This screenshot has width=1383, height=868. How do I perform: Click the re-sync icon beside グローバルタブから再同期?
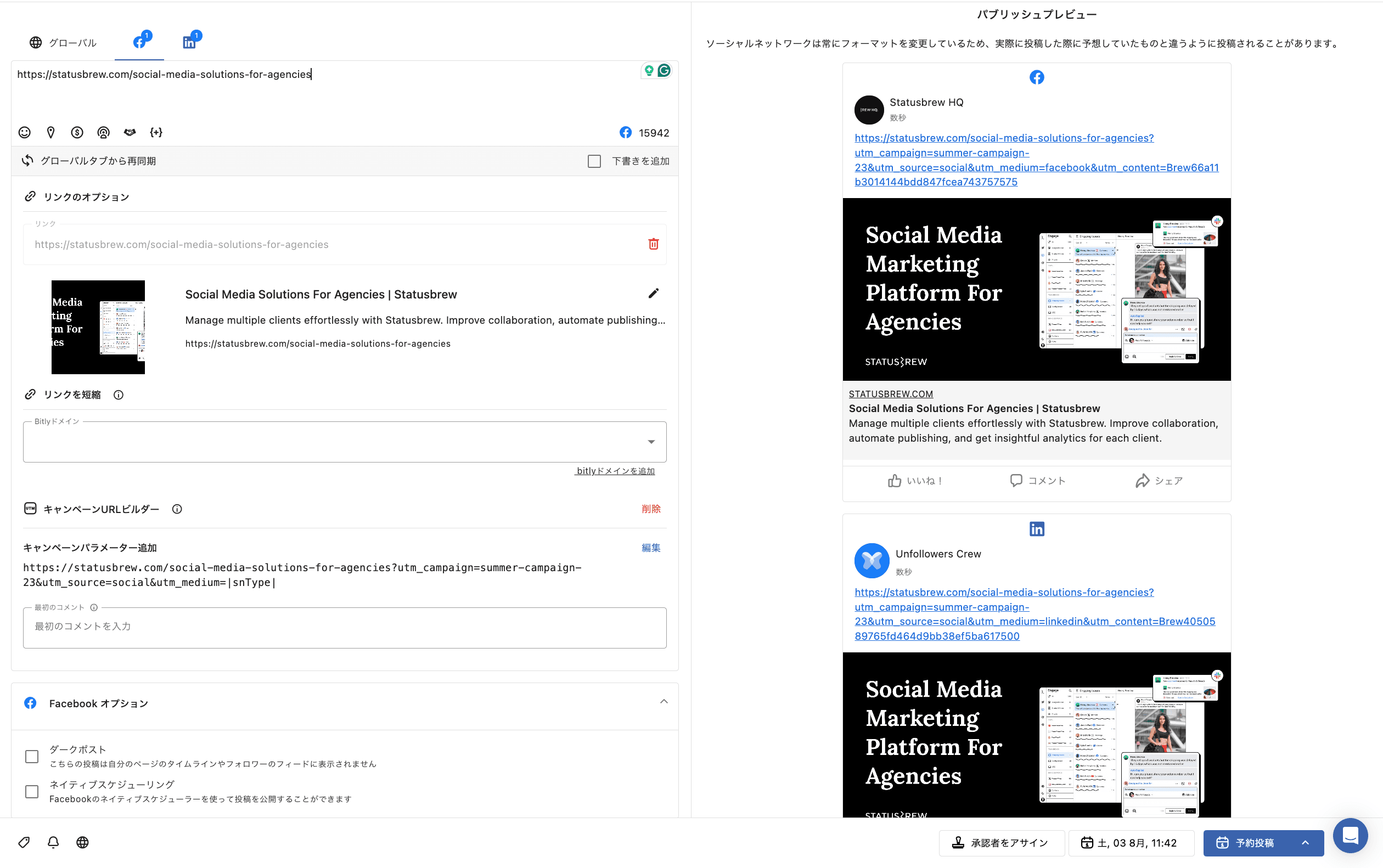point(27,161)
